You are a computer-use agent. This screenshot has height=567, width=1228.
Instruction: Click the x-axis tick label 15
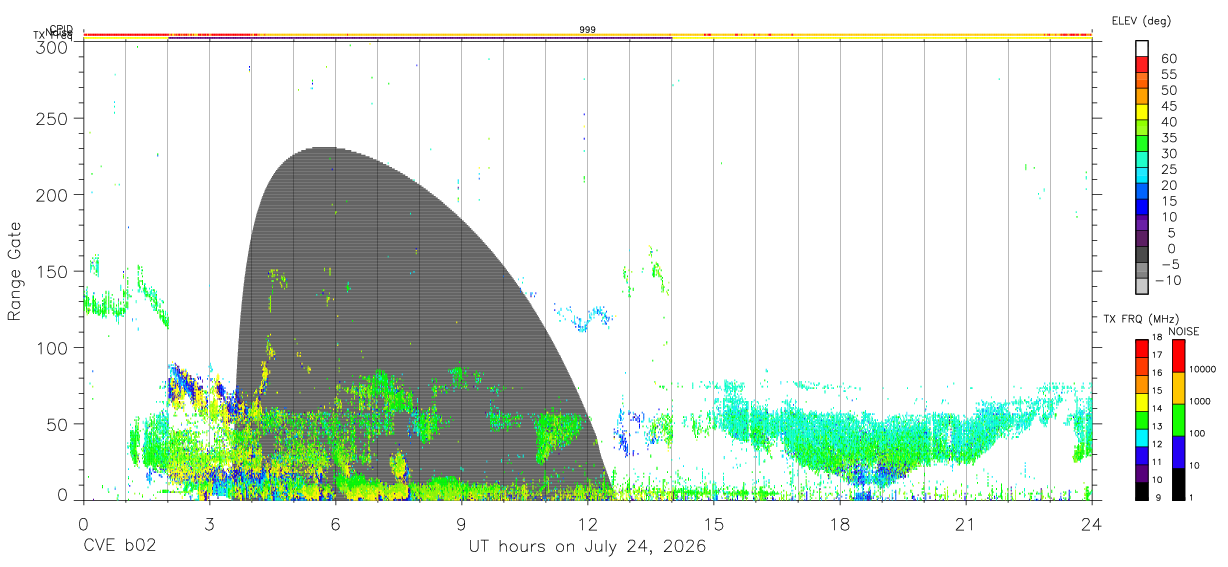[x=714, y=524]
